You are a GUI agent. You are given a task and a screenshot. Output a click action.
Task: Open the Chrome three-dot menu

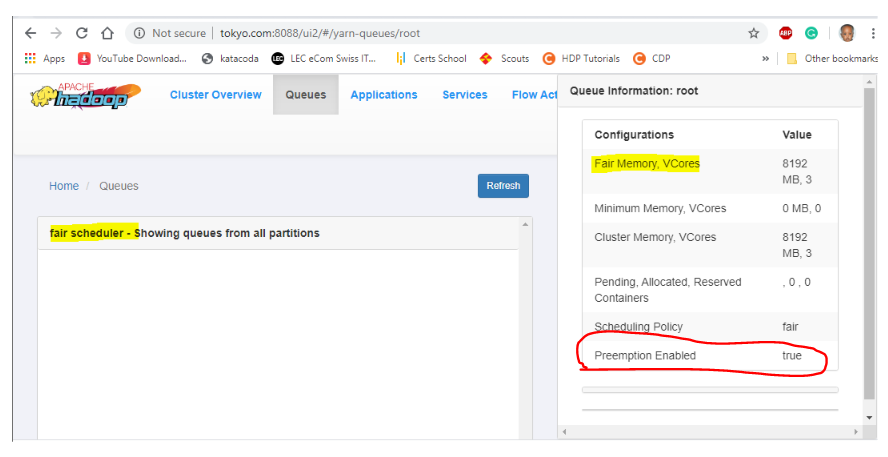(x=874, y=33)
